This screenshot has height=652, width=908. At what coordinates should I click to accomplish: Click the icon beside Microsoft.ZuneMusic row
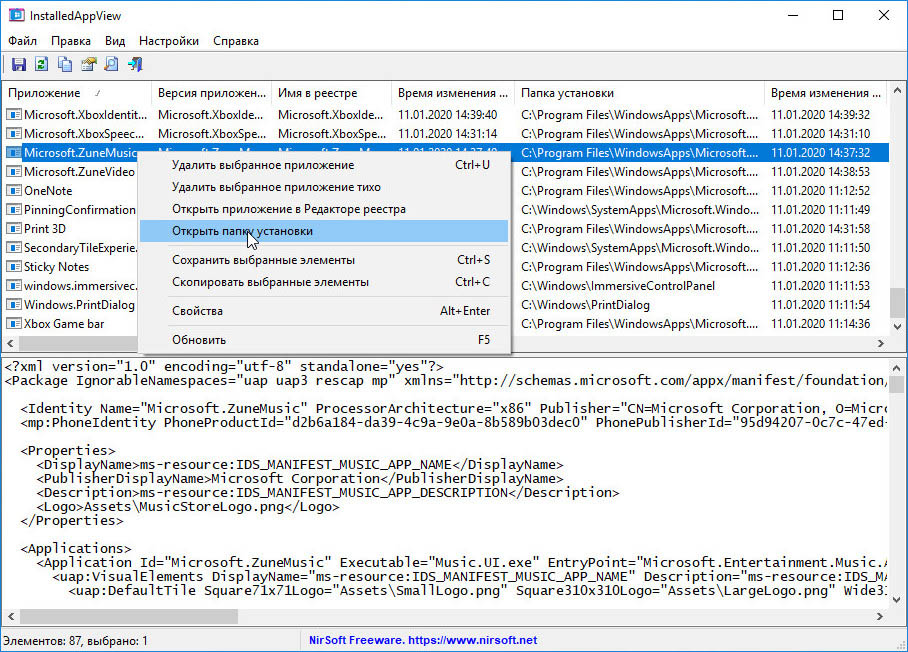pyautogui.click(x=14, y=153)
